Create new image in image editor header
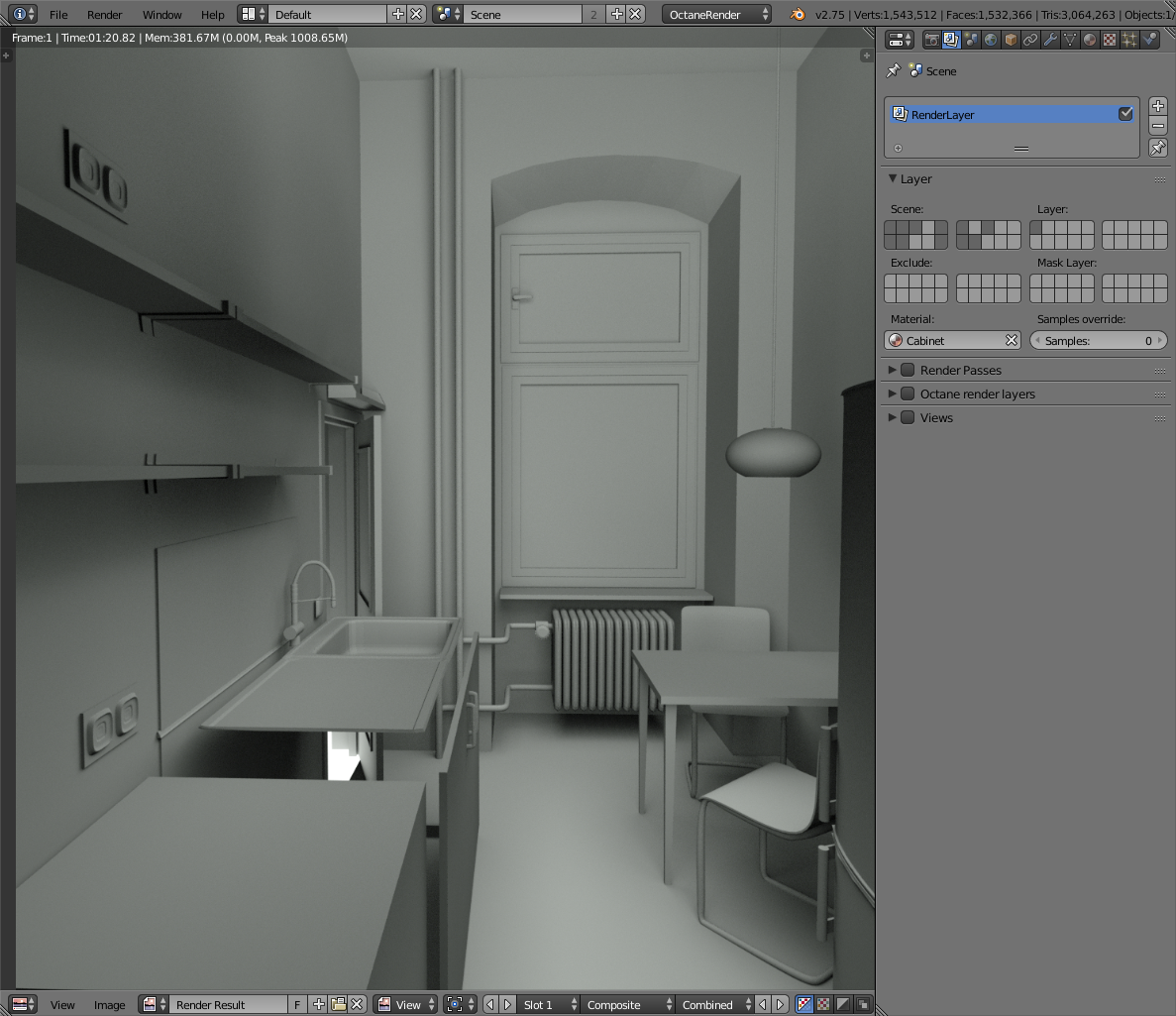Viewport: 1176px width, 1016px height. point(319,1004)
